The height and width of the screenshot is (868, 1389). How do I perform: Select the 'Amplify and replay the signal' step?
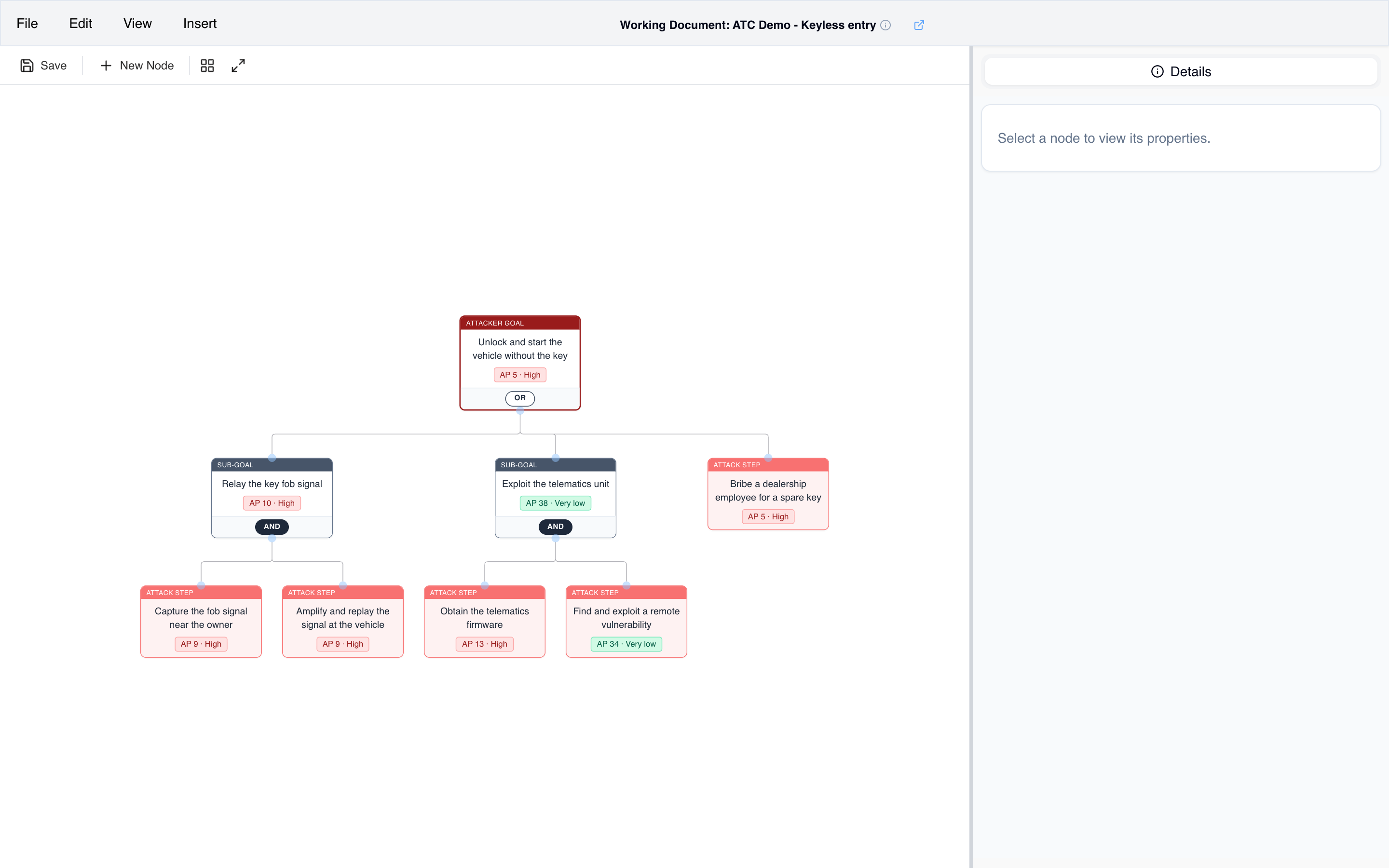(x=342, y=621)
